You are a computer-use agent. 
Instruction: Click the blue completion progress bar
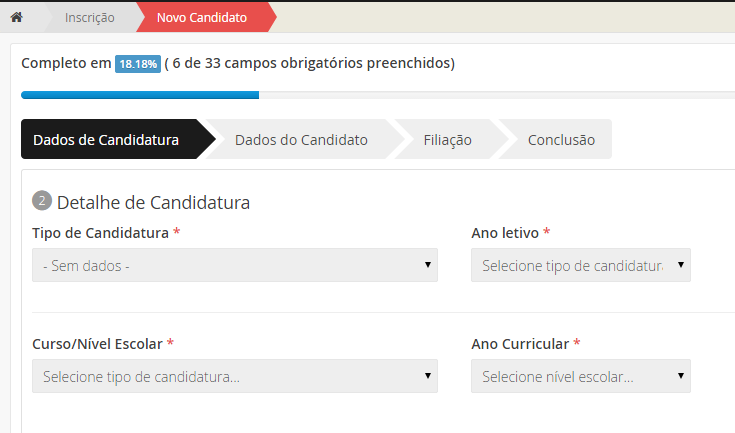pos(140,95)
